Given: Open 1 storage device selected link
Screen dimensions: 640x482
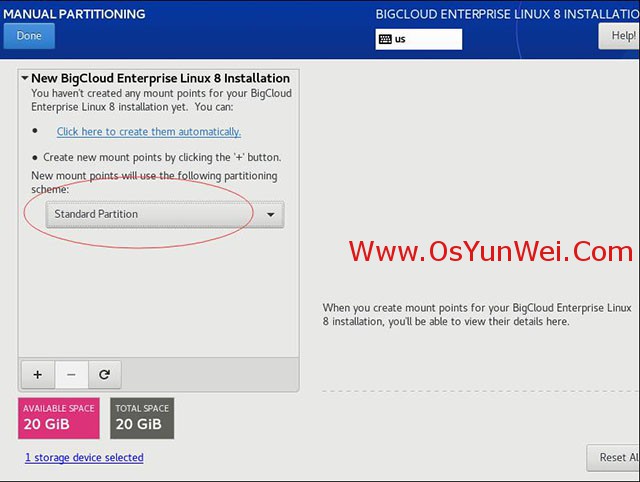Looking at the screenshot, I should pyautogui.click(x=84, y=458).
